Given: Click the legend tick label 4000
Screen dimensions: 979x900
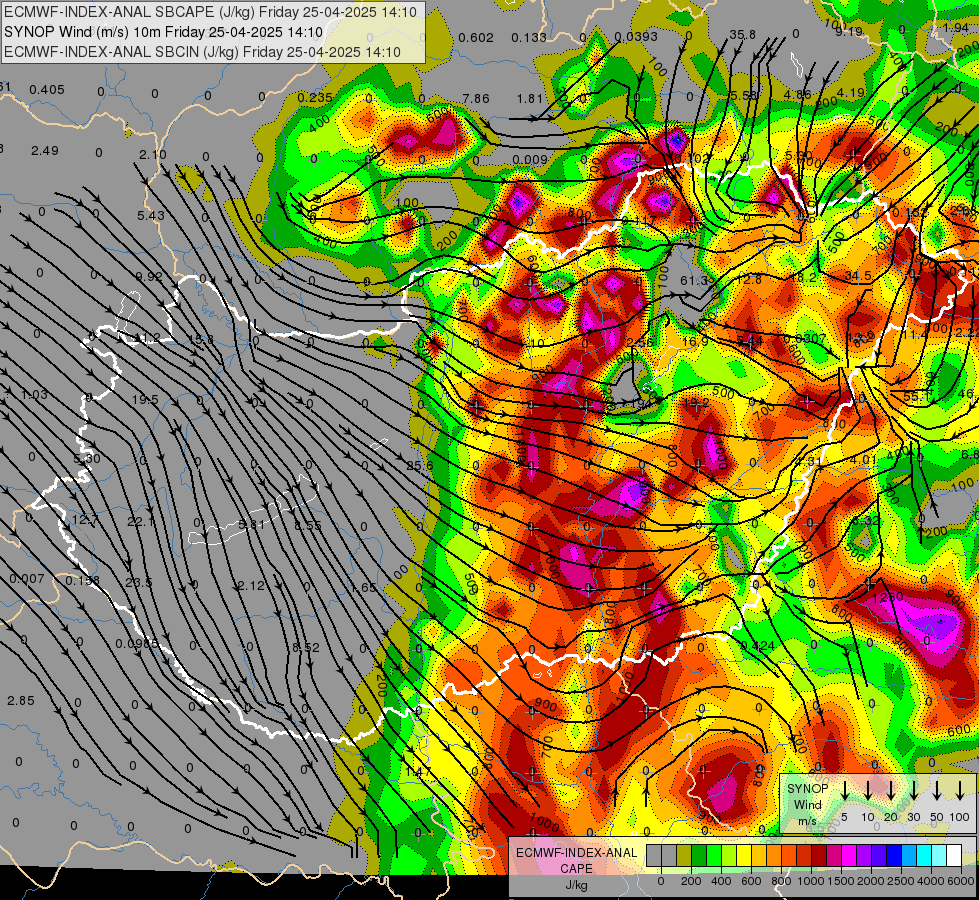Looking at the screenshot, I should (x=931, y=881).
